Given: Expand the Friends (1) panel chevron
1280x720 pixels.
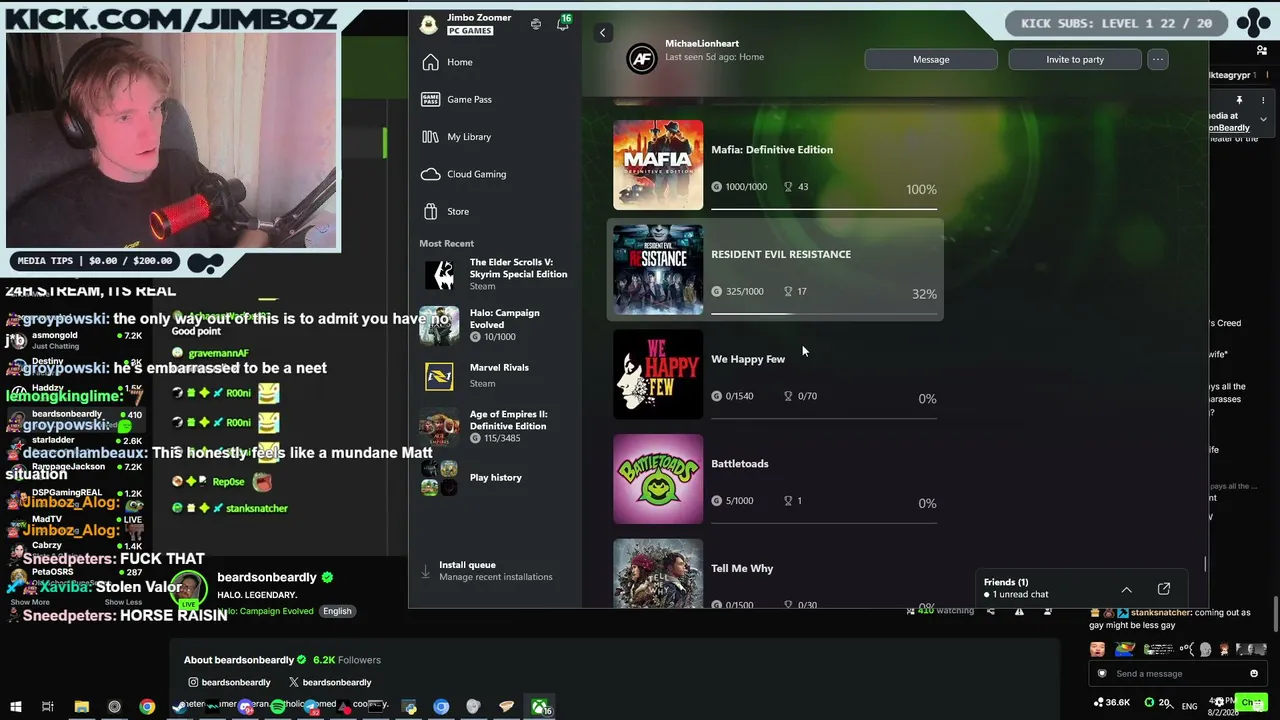Looking at the screenshot, I should 1126,589.
